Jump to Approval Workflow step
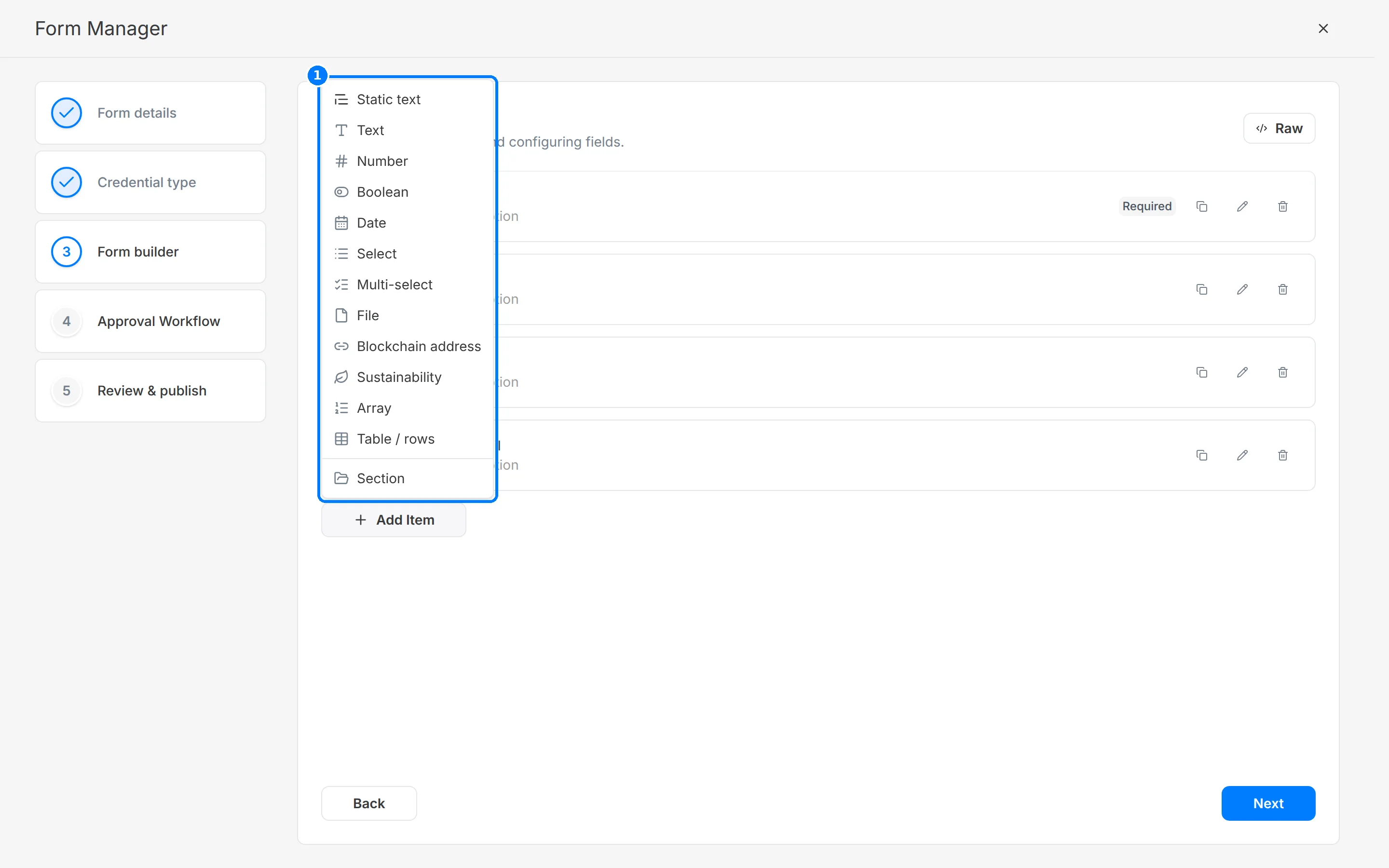Screen dimensions: 1389x868 [150, 322]
